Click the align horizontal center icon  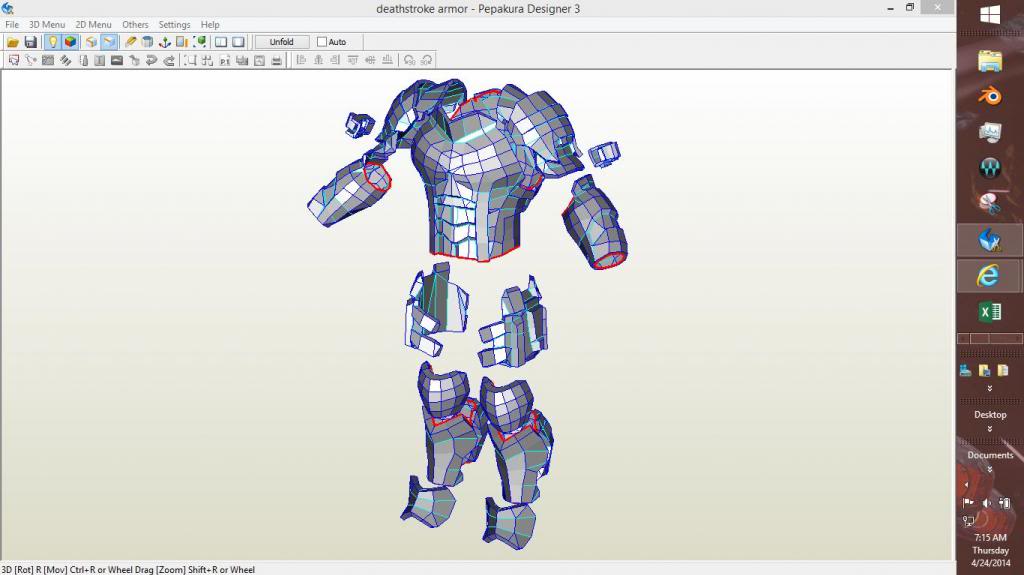click(319, 60)
